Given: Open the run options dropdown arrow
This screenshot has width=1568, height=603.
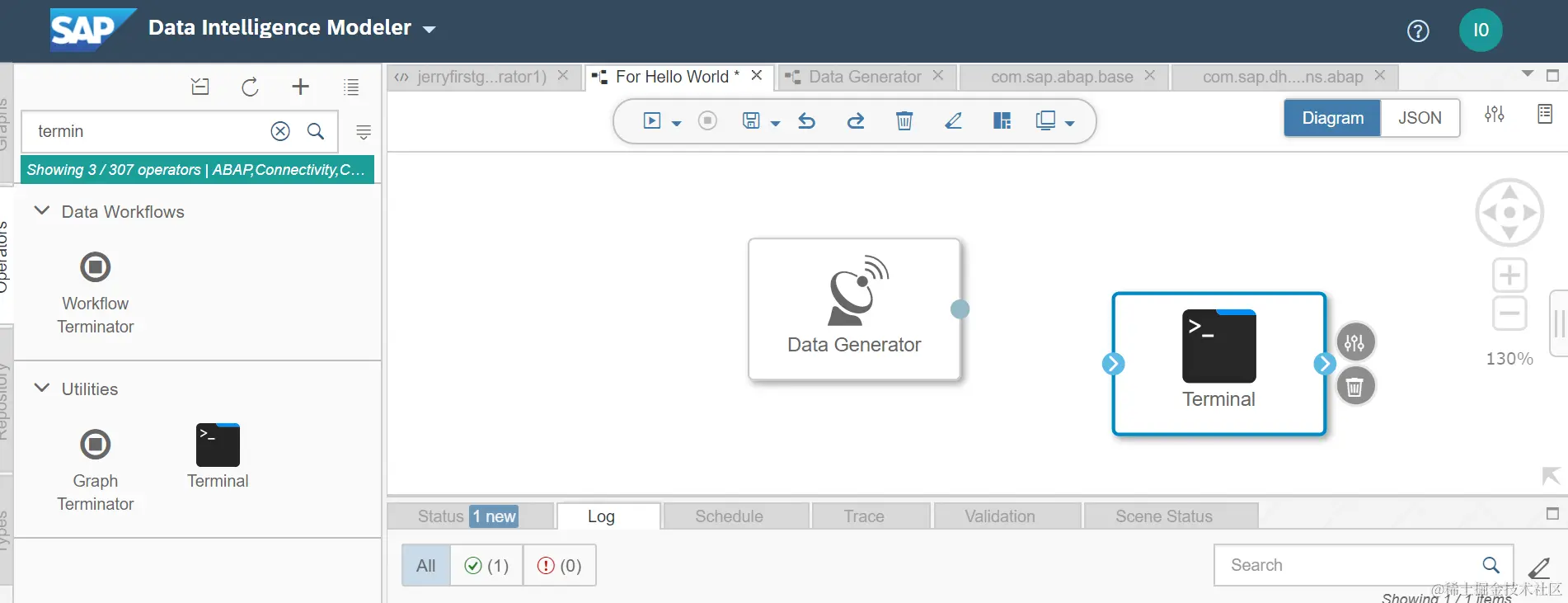Looking at the screenshot, I should coord(677,124).
